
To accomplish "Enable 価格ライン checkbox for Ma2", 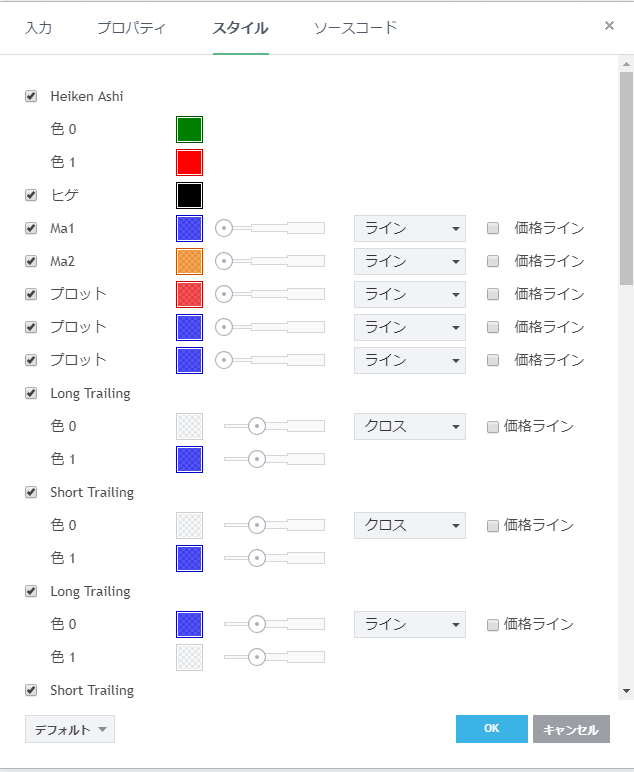I will click(493, 261).
